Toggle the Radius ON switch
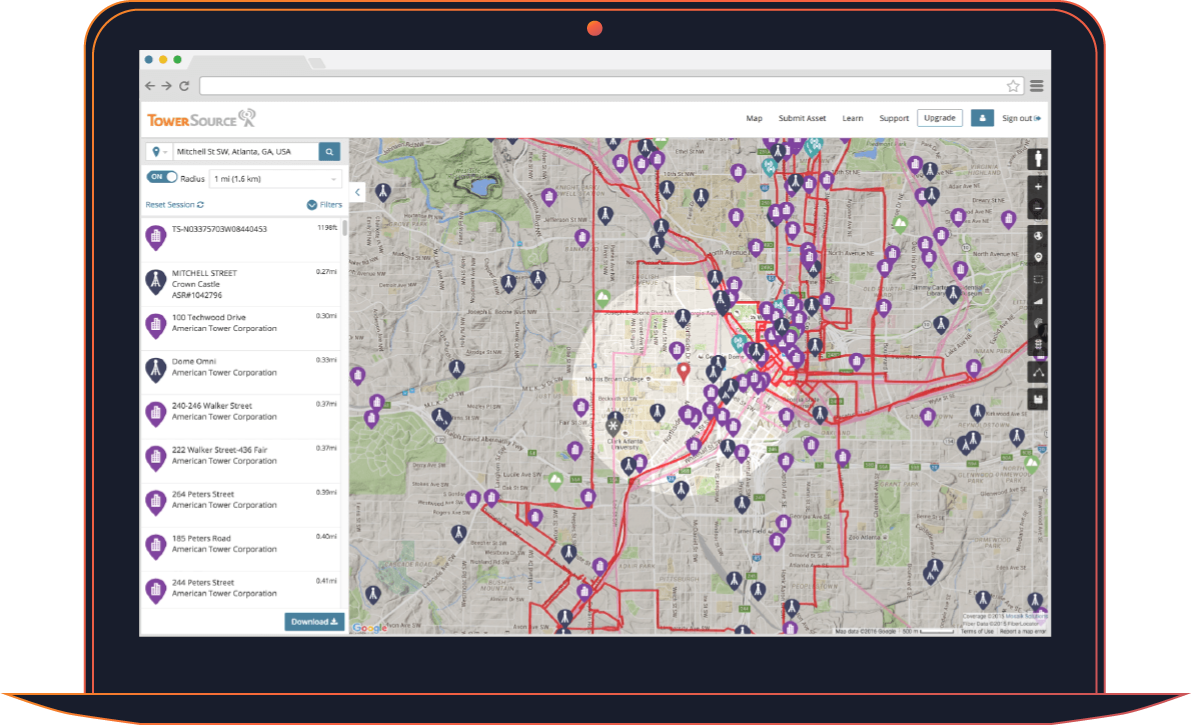The image size is (1191, 725). (162, 177)
